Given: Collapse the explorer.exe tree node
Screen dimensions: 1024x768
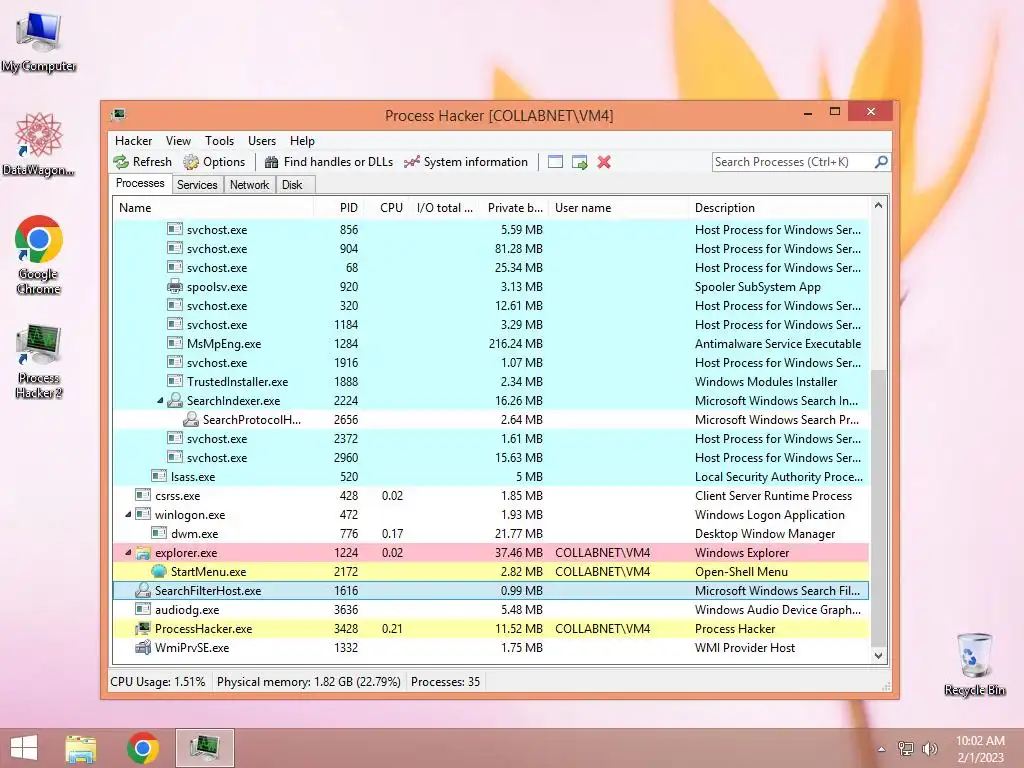Looking at the screenshot, I should (x=128, y=552).
